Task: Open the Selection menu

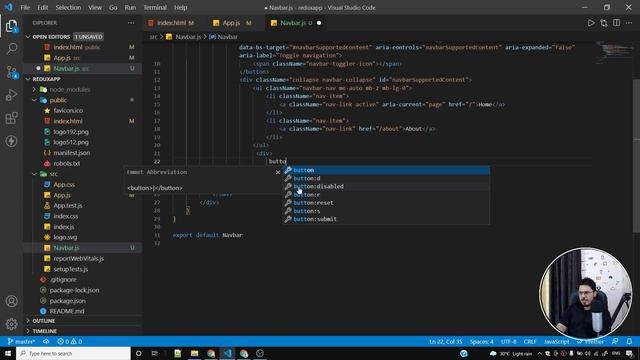Action: coord(68,7)
